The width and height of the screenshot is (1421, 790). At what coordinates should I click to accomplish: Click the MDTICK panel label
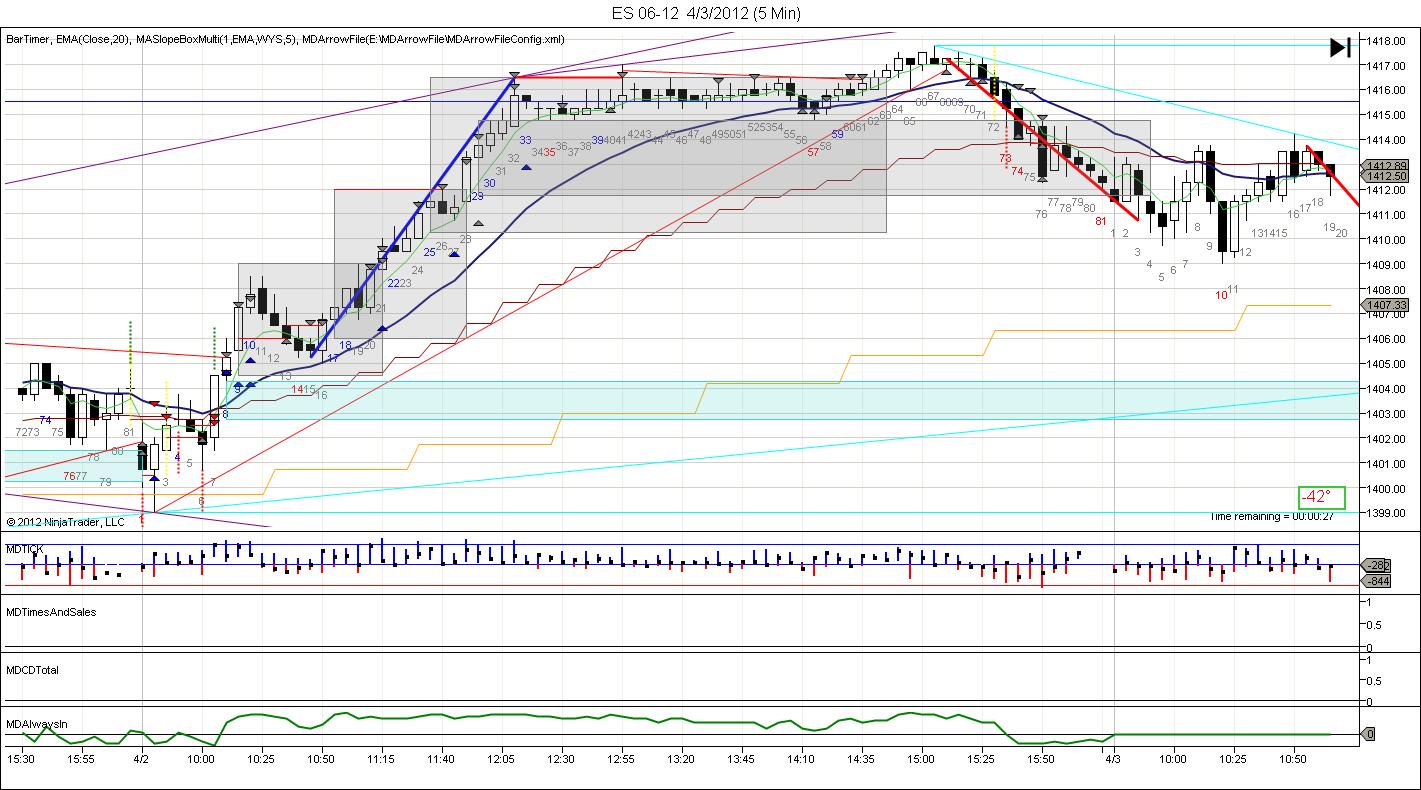point(26,549)
